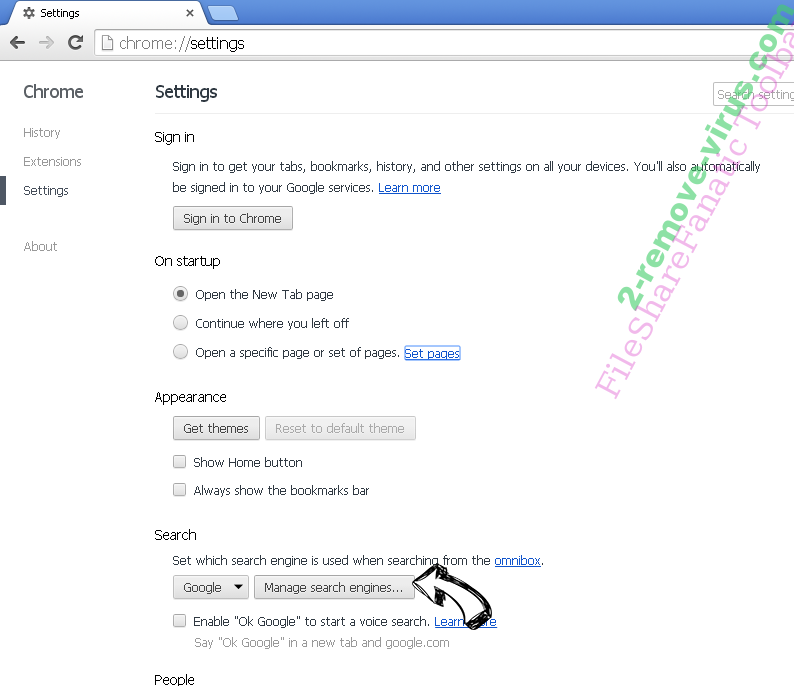The image size is (794, 686).
Task: Enable Always show the bookmarks bar
Action: tap(179, 490)
